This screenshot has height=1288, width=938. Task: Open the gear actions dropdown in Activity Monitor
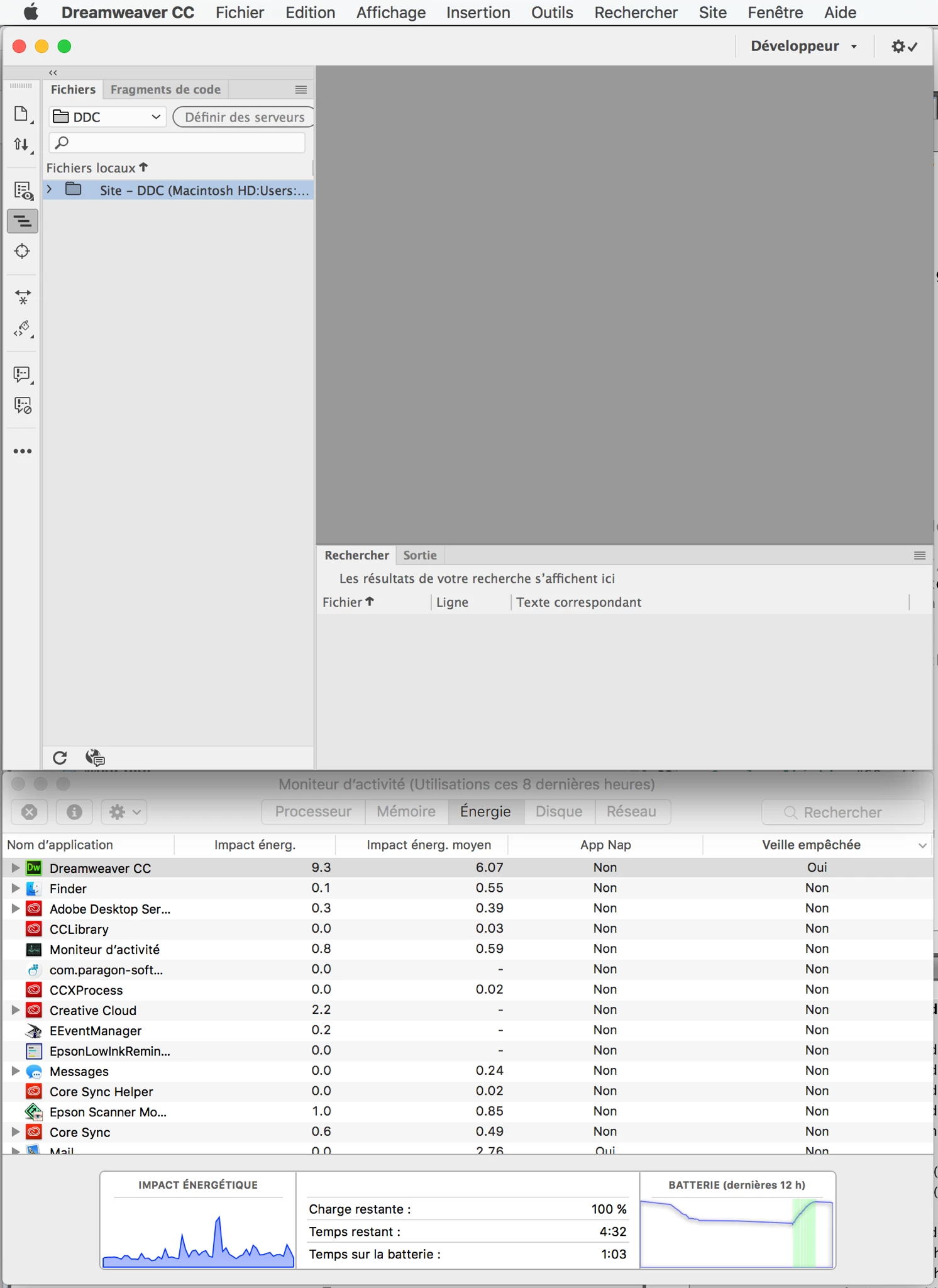click(124, 812)
